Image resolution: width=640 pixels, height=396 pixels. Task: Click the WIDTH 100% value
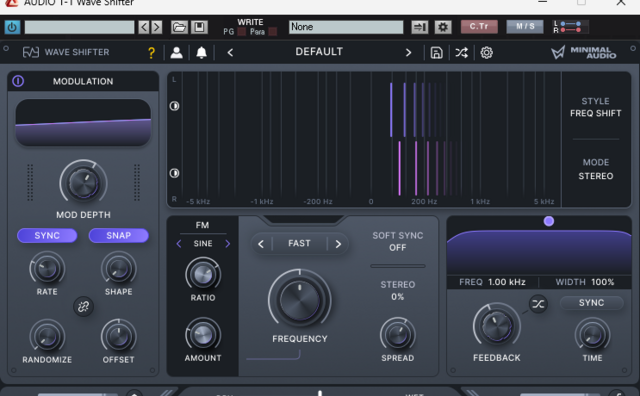(585, 282)
